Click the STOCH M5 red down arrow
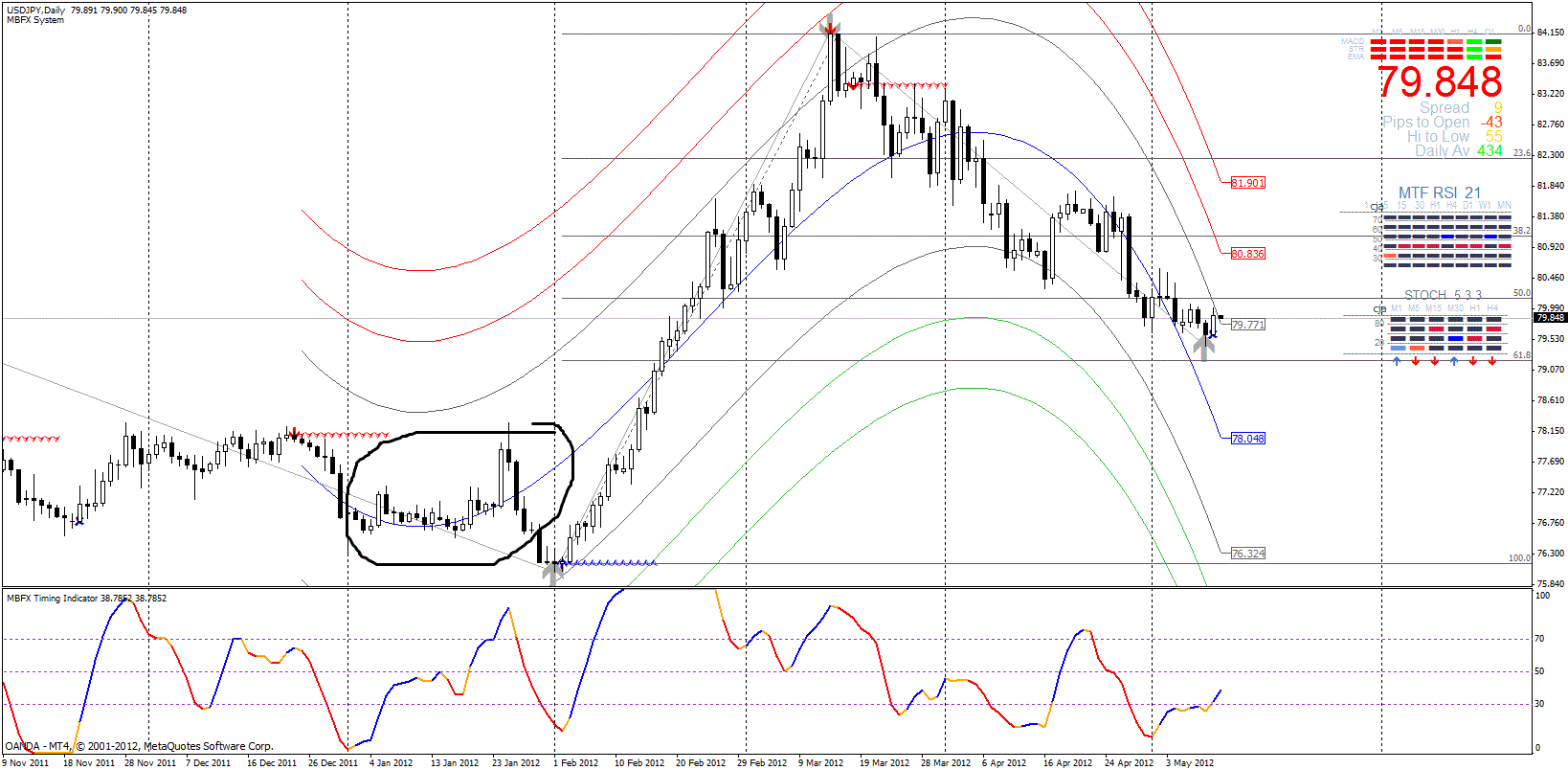The height and width of the screenshot is (770, 1568). [x=1416, y=361]
